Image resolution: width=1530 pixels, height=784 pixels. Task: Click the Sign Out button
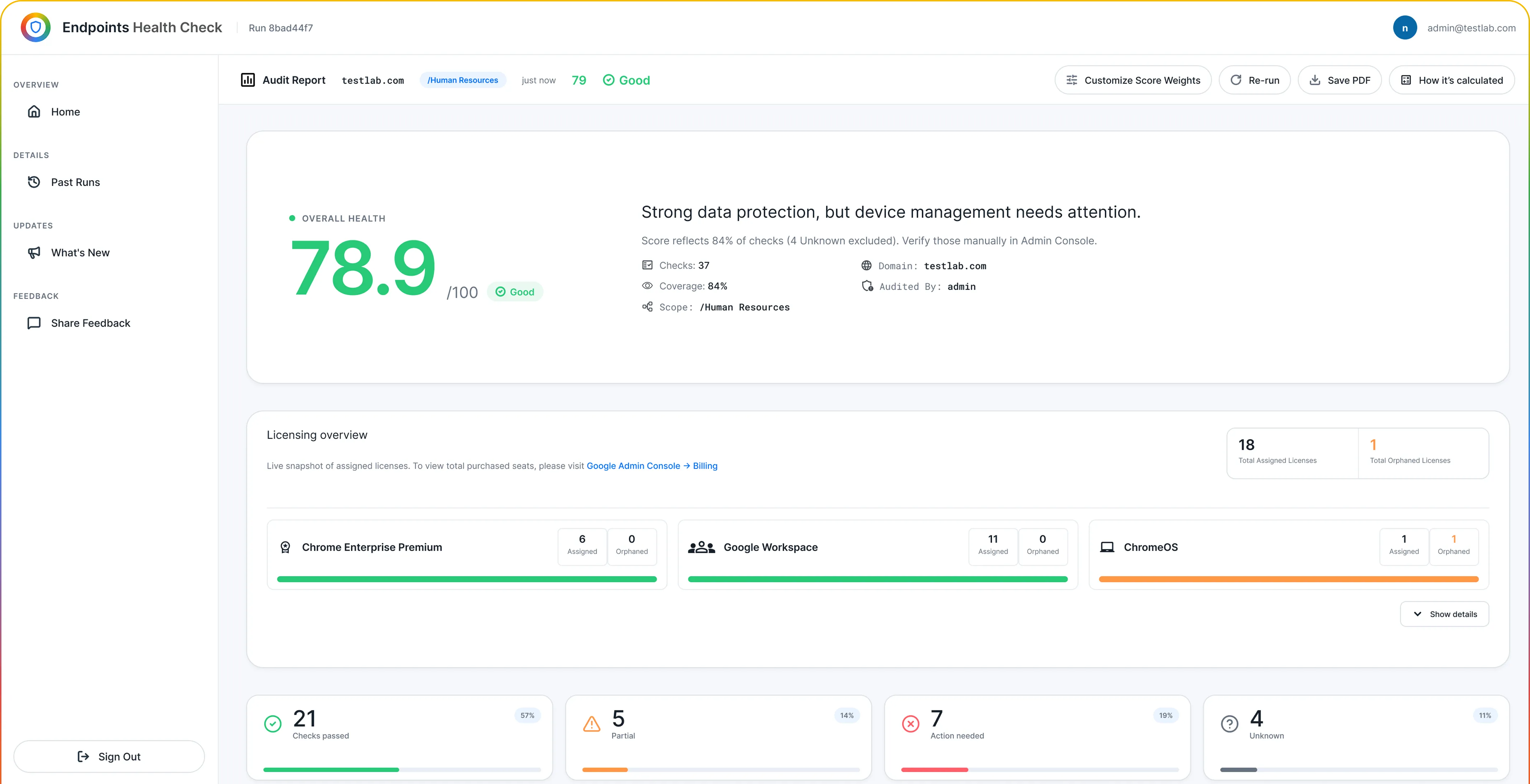tap(109, 756)
